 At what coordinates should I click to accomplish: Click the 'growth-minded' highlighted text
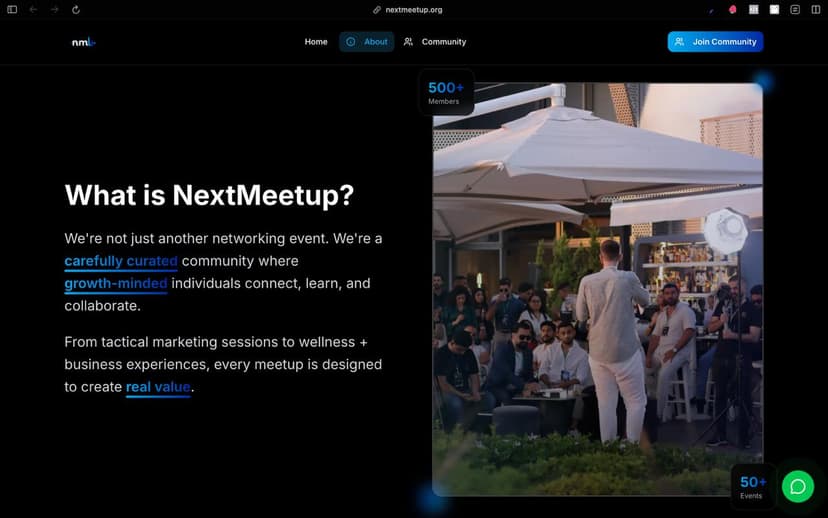[x=116, y=284]
